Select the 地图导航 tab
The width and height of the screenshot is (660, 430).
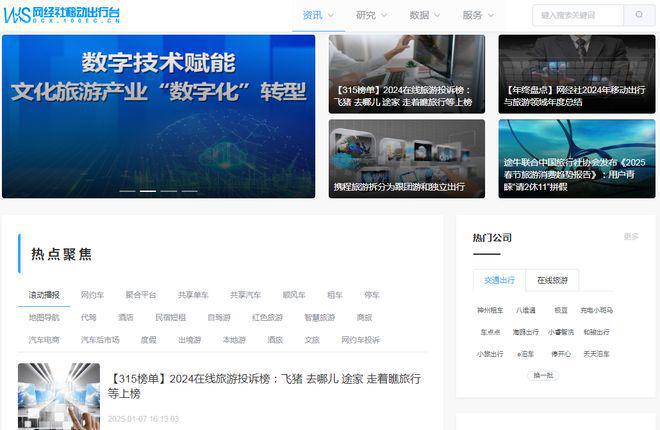44,317
